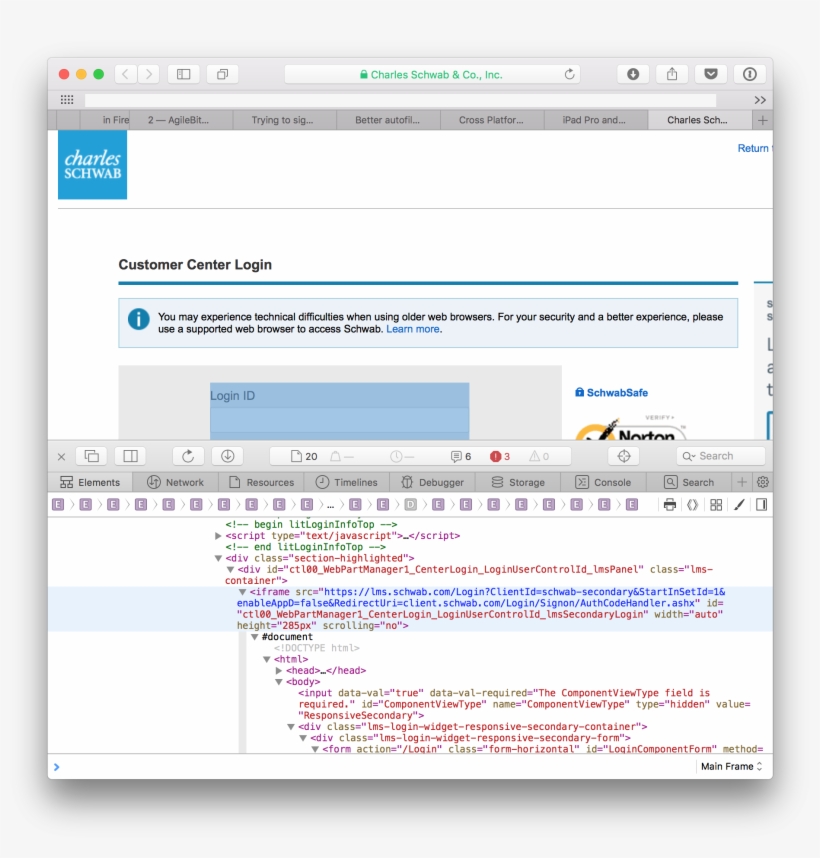Open the Debugger inspector tab
The width and height of the screenshot is (820, 858).
(x=432, y=482)
